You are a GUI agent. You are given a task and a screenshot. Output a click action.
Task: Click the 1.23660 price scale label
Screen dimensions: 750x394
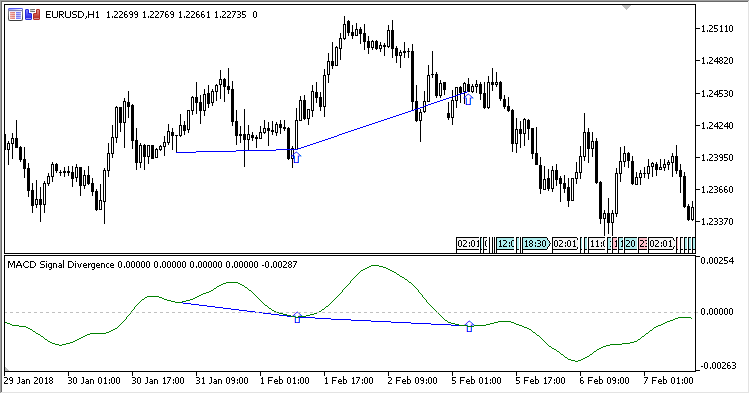tap(717, 190)
